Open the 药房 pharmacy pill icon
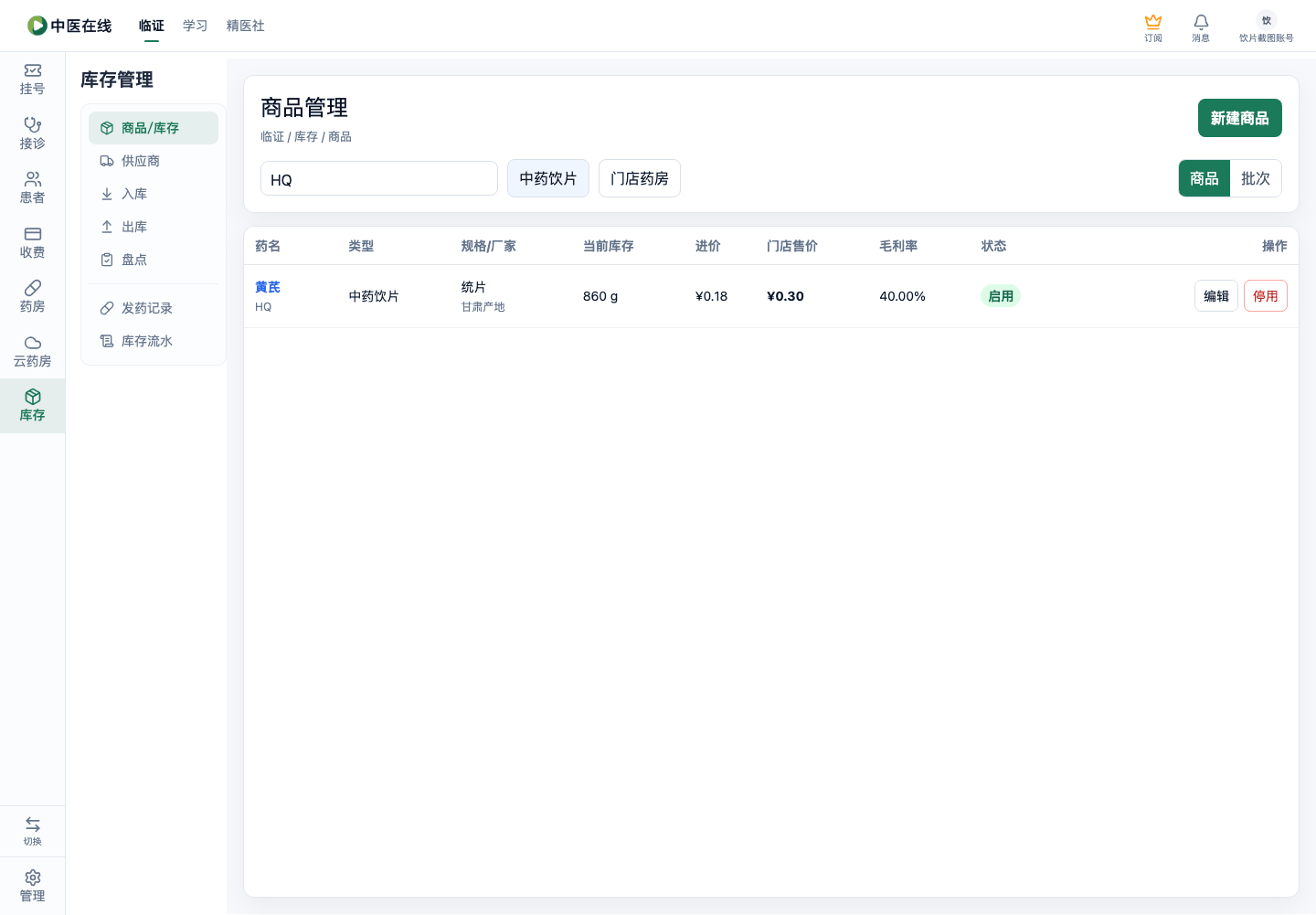 click(x=33, y=288)
